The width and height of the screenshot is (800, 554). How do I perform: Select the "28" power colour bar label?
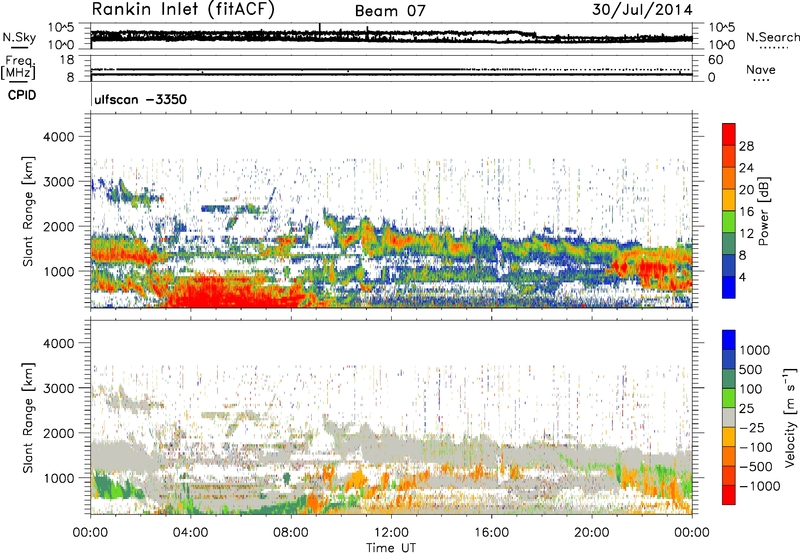[x=746, y=146]
